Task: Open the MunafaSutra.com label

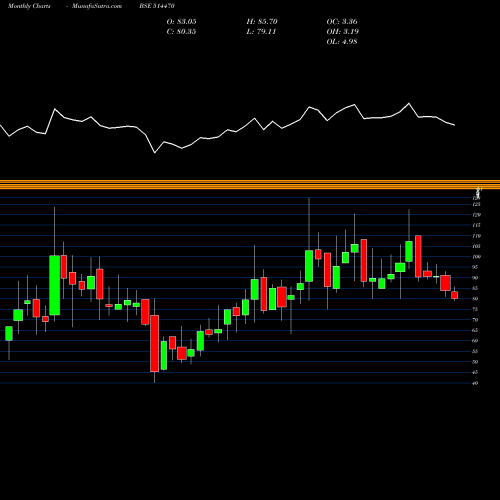Action: point(97,6)
